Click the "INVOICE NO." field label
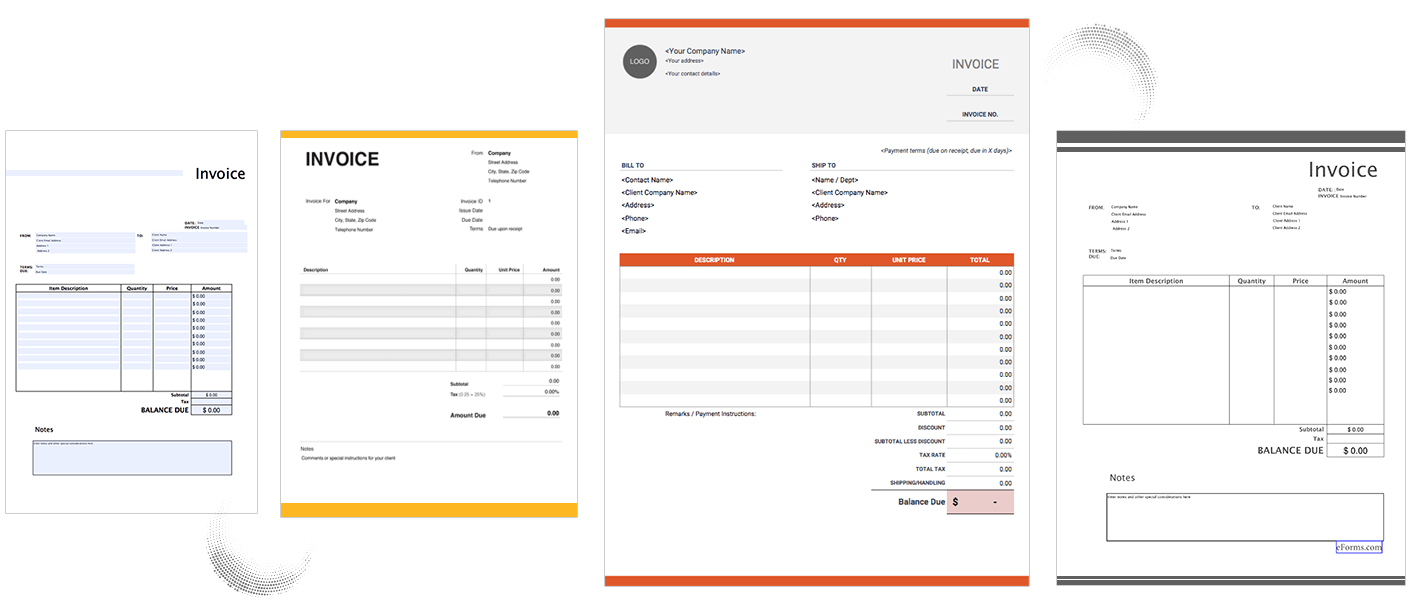This screenshot has width=1411, height=607. tap(980, 115)
